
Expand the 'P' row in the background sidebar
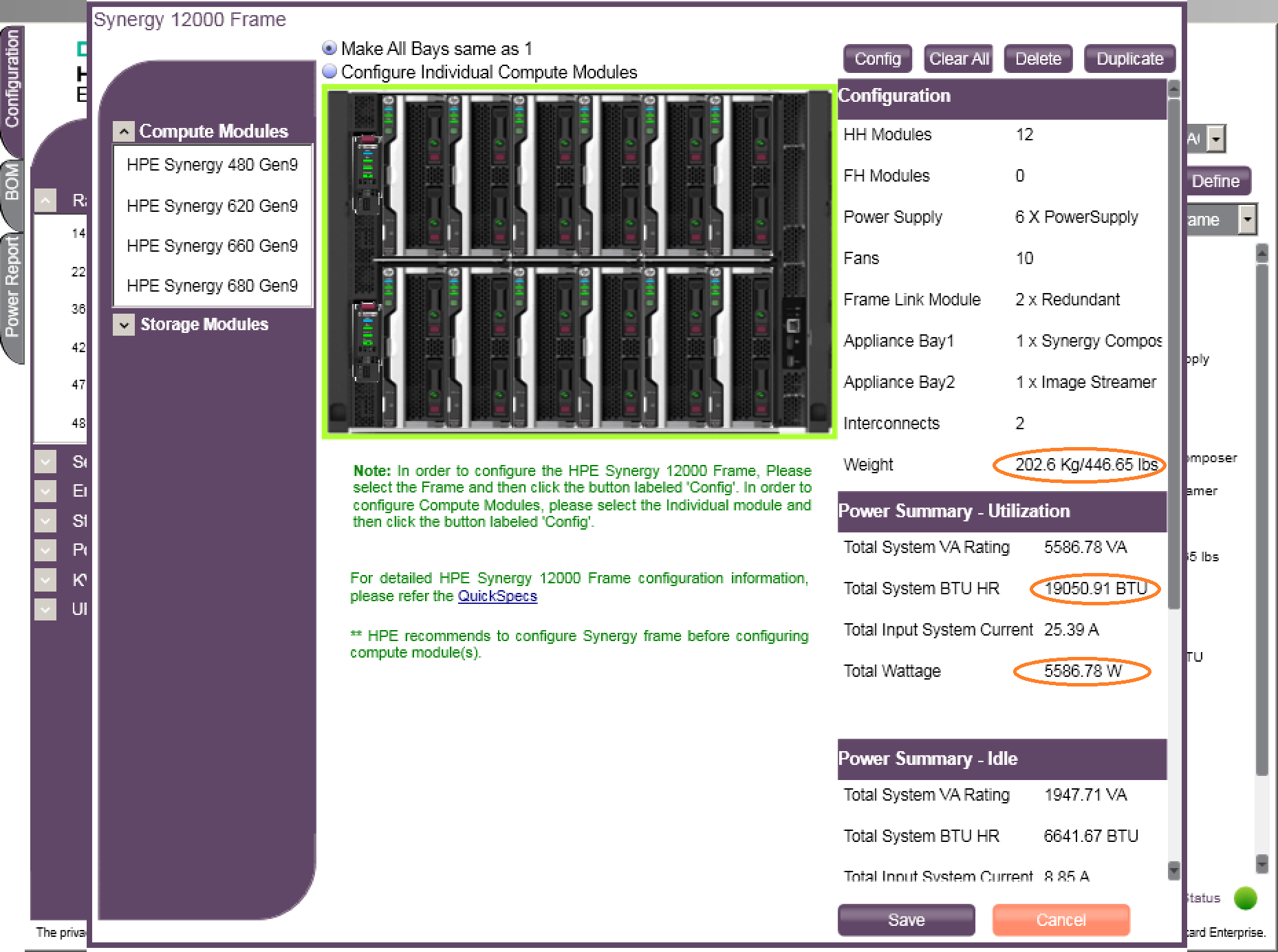45,550
